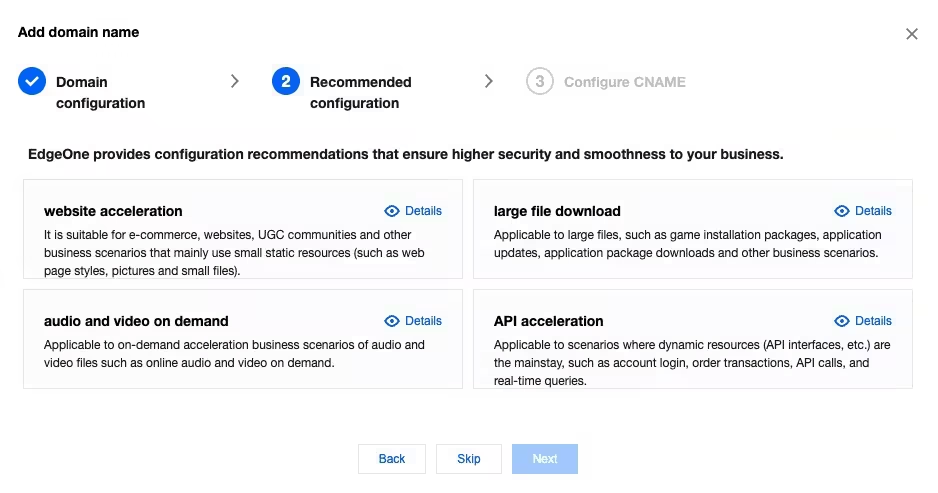Click eye icon in API acceleration card
Viewport: 938px width, 493px height.
pos(842,321)
